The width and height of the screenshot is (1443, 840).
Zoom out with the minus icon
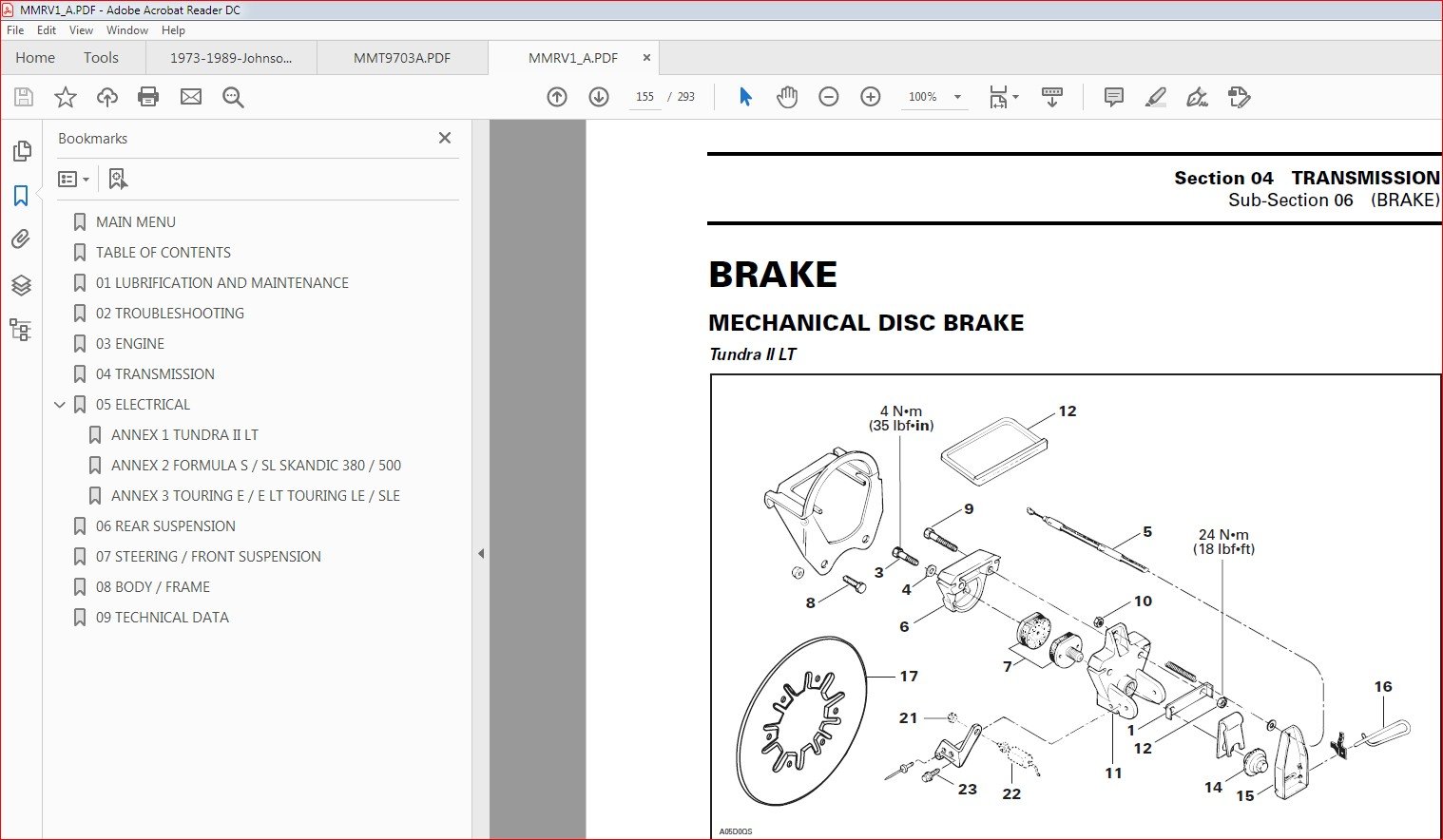click(829, 97)
